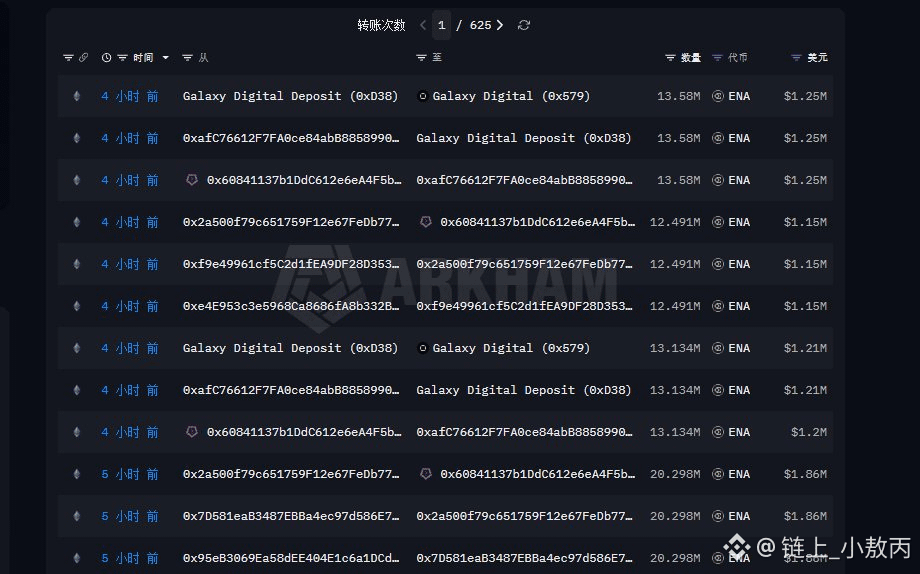Click the 转账次数 label
This screenshot has width=920, height=574.
pos(381,25)
